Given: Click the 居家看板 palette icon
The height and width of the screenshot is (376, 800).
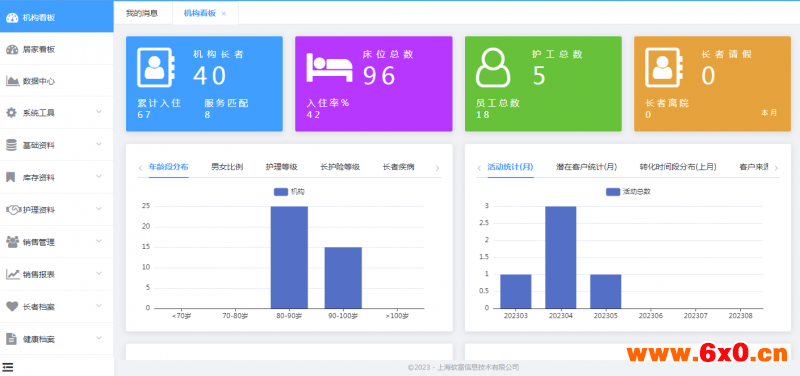Looking at the screenshot, I should coord(12,49).
